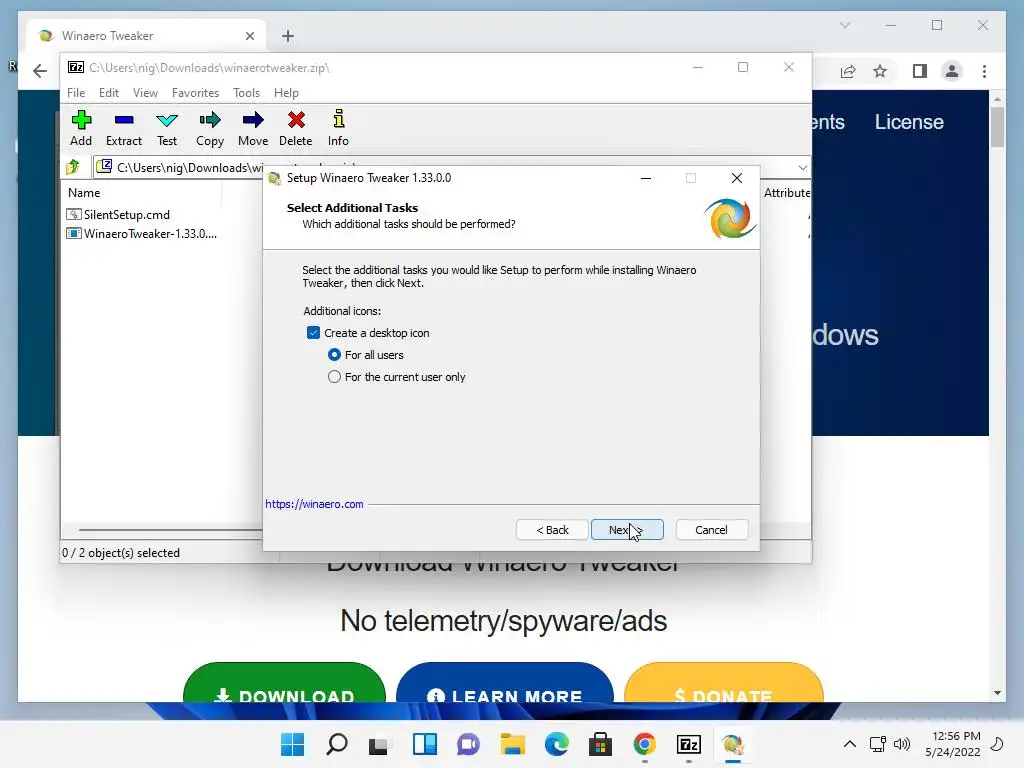Image resolution: width=1024 pixels, height=768 pixels.
Task: Open the Chrome profile avatar
Action: pos(952,71)
